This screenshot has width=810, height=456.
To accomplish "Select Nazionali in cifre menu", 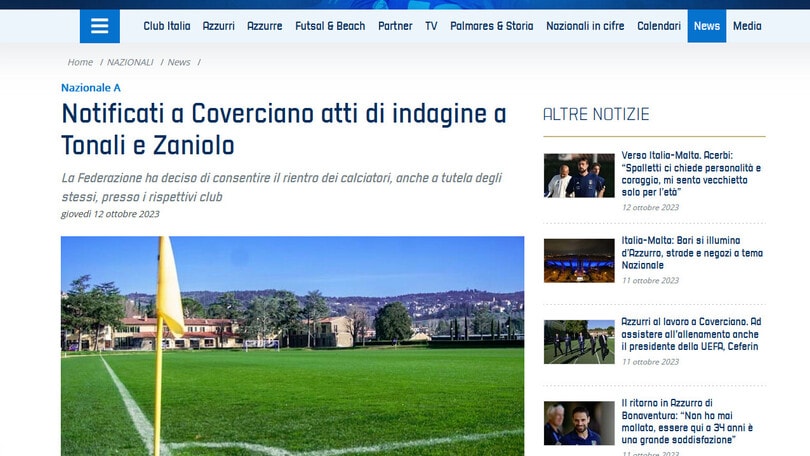I will coord(585,26).
